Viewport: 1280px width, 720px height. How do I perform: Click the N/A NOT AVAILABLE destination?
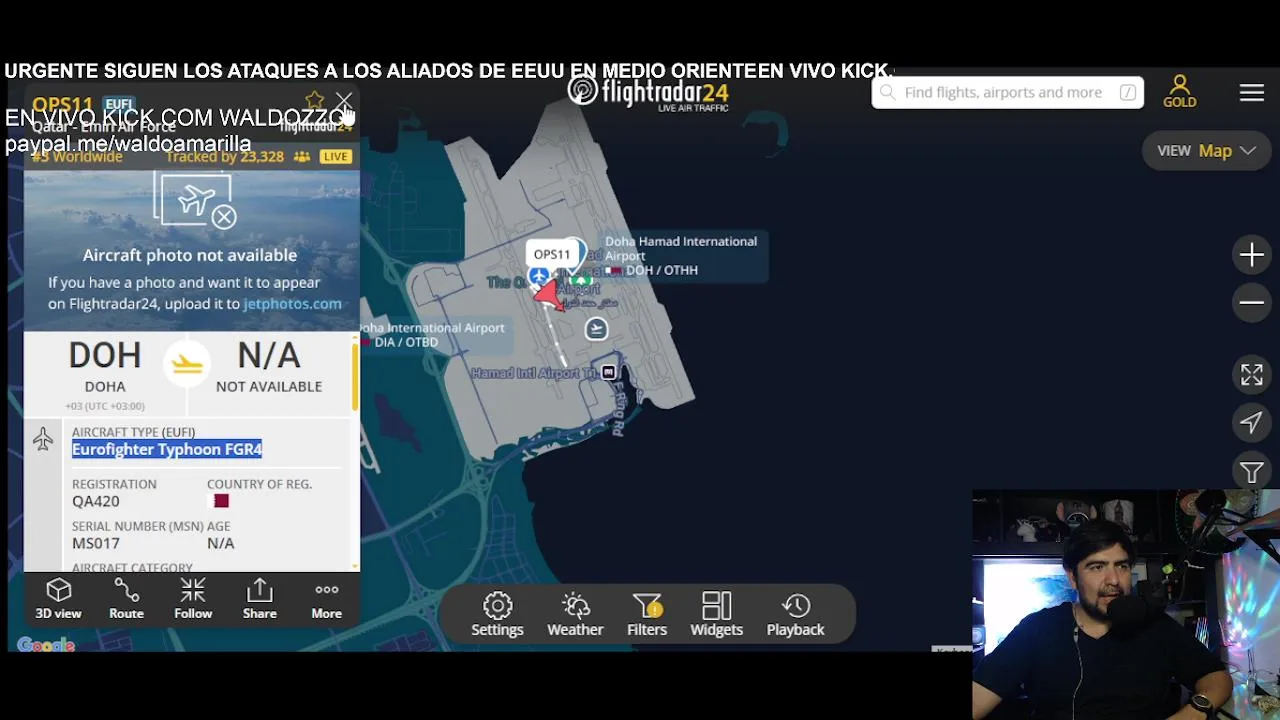(269, 367)
